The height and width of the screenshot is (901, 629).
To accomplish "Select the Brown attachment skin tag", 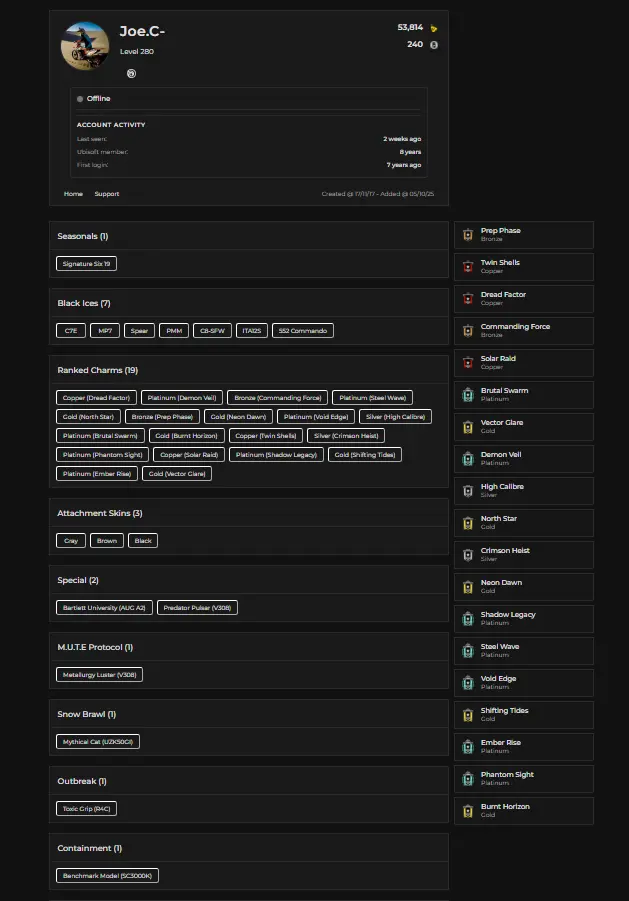I will pyautogui.click(x=107, y=541).
